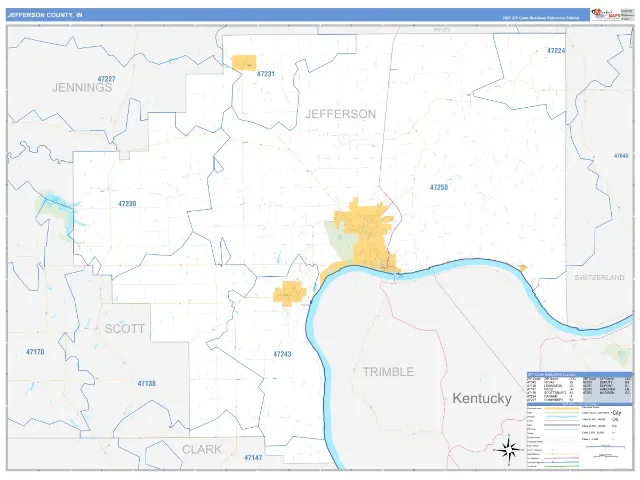
Task: Click the compass rose icon
Action: coord(509,450)
